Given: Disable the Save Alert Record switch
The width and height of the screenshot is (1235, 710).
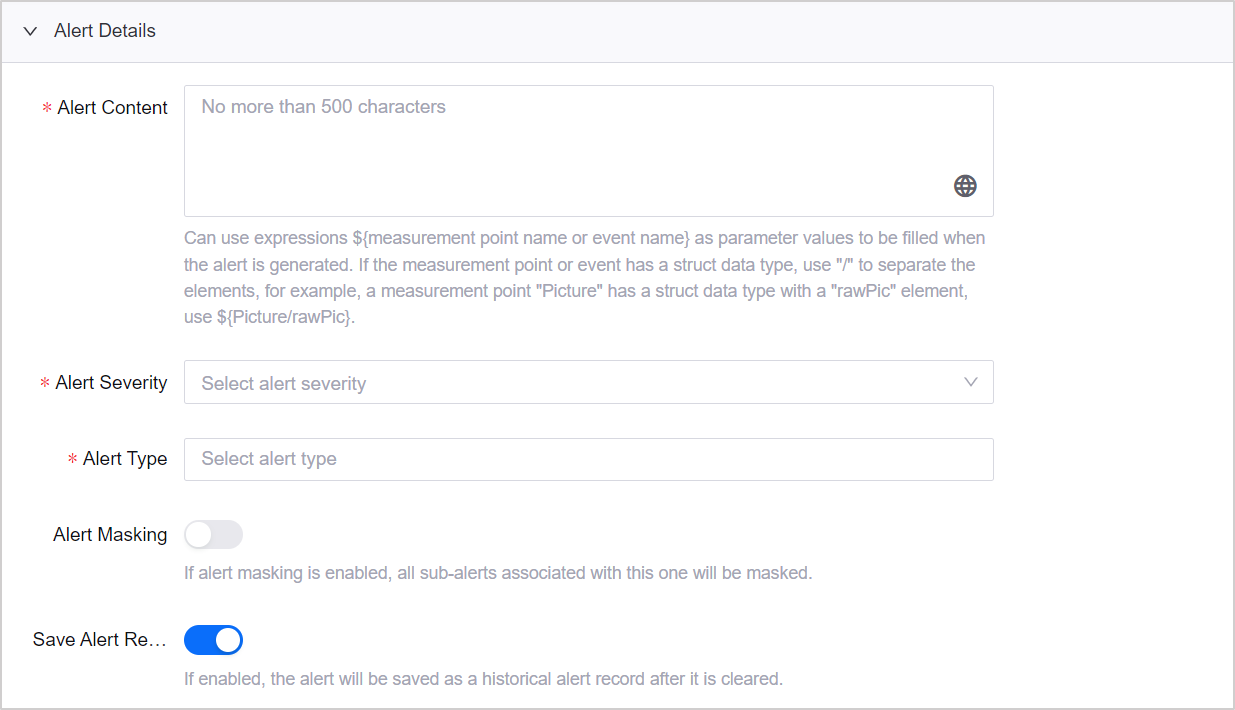Looking at the screenshot, I should click(x=213, y=640).
